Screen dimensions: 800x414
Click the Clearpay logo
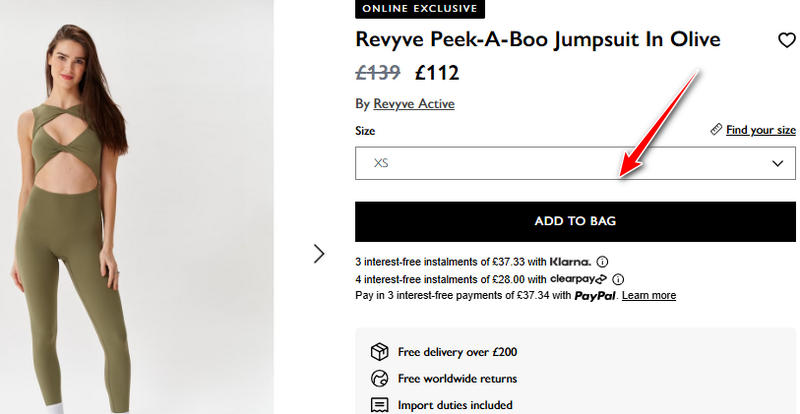point(579,279)
